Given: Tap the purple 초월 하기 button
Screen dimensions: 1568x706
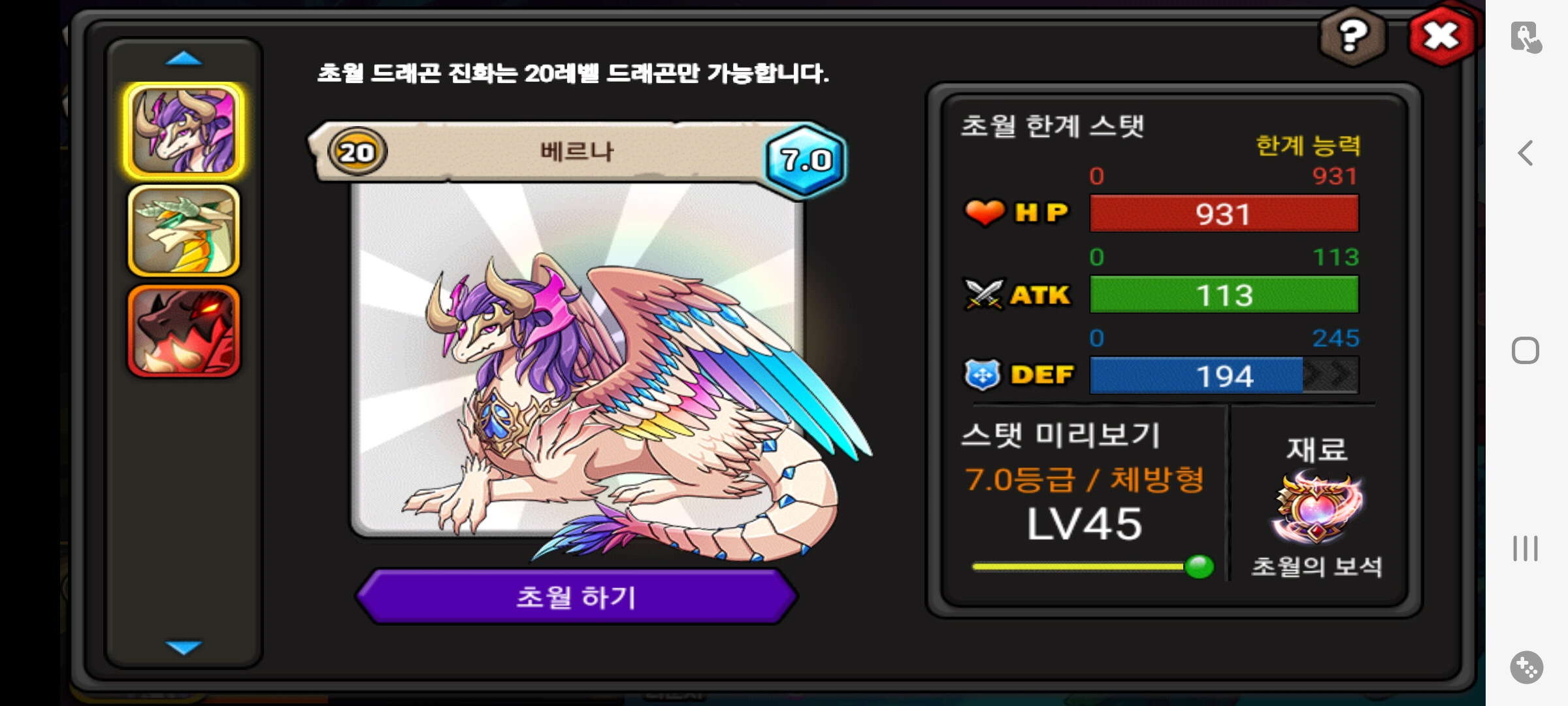Looking at the screenshot, I should click(x=576, y=596).
